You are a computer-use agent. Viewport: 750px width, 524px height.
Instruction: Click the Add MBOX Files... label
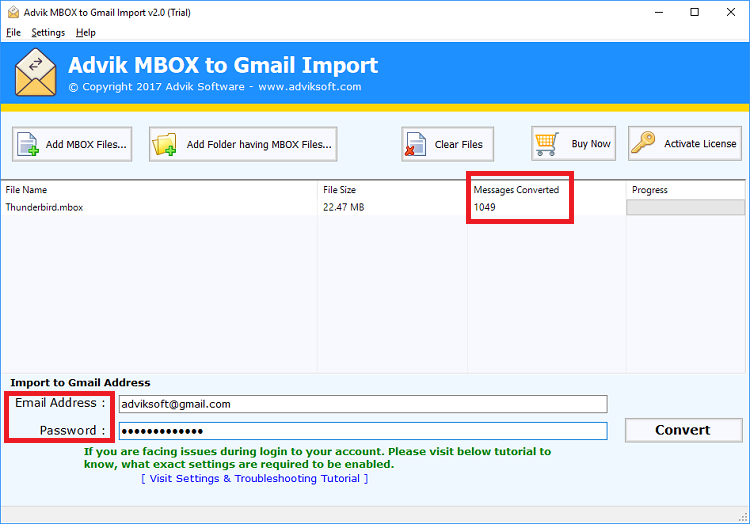(86, 144)
